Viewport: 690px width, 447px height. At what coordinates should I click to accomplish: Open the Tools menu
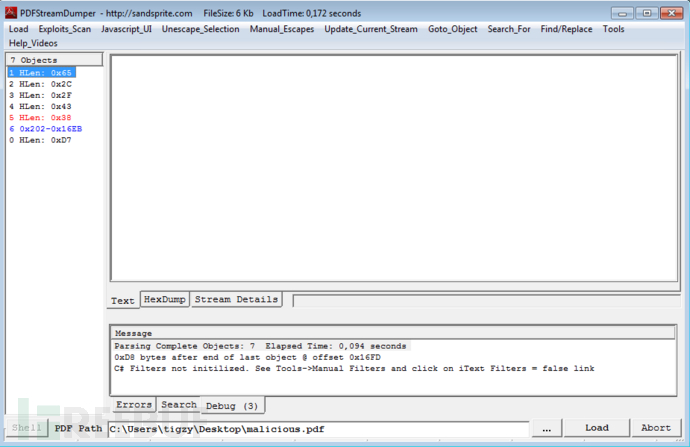pos(613,29)
